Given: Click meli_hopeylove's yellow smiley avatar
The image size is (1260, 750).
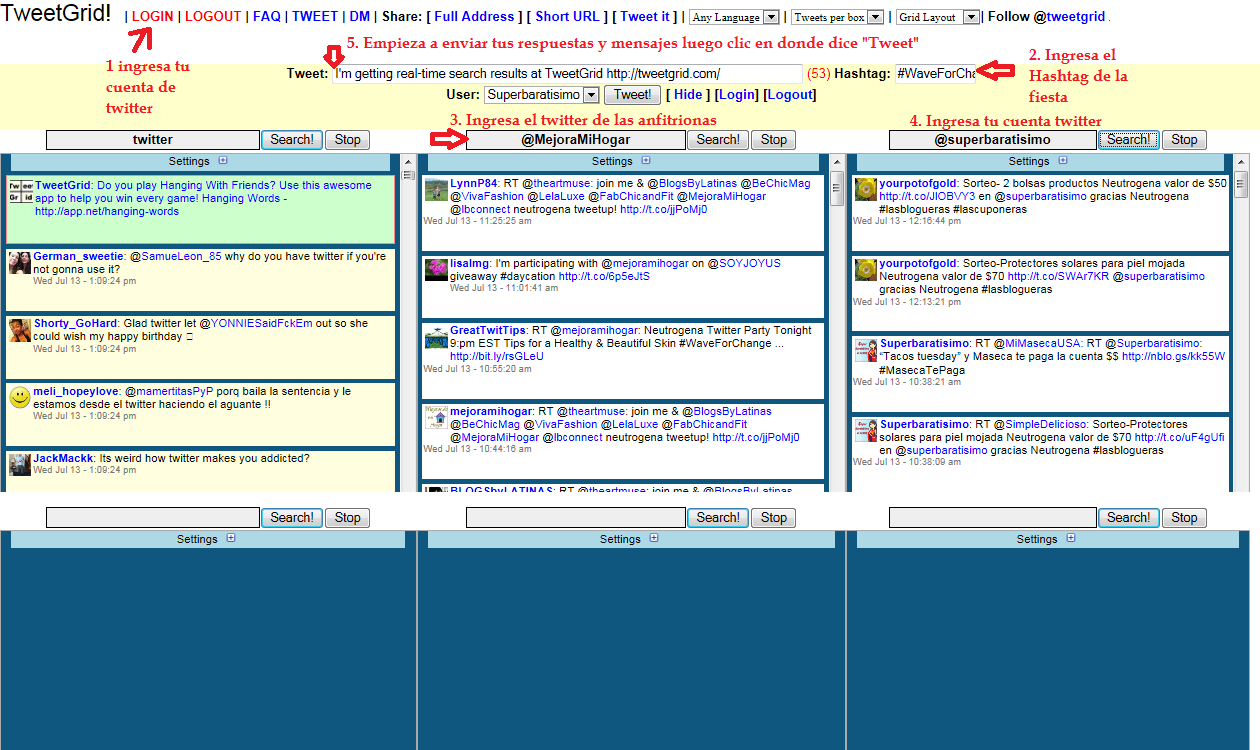Looking at the screenshot, I should 20,398.
